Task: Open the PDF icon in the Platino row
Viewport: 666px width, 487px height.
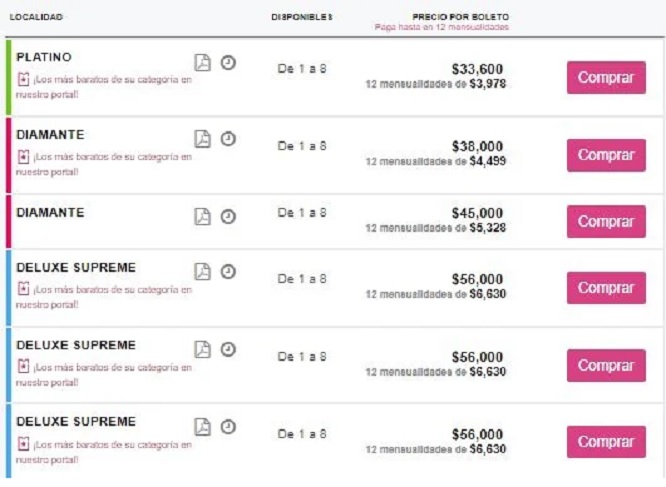Action: click(203, 62)
